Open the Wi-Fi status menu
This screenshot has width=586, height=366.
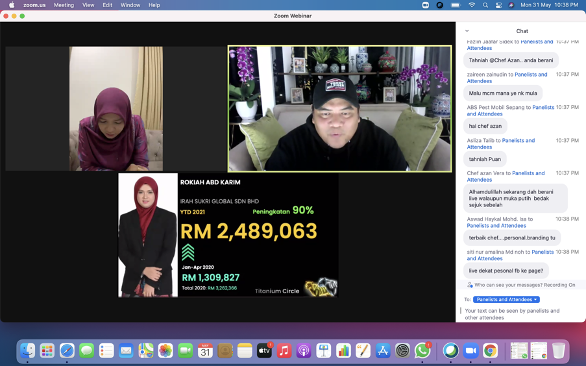click(x=472, y=5)
